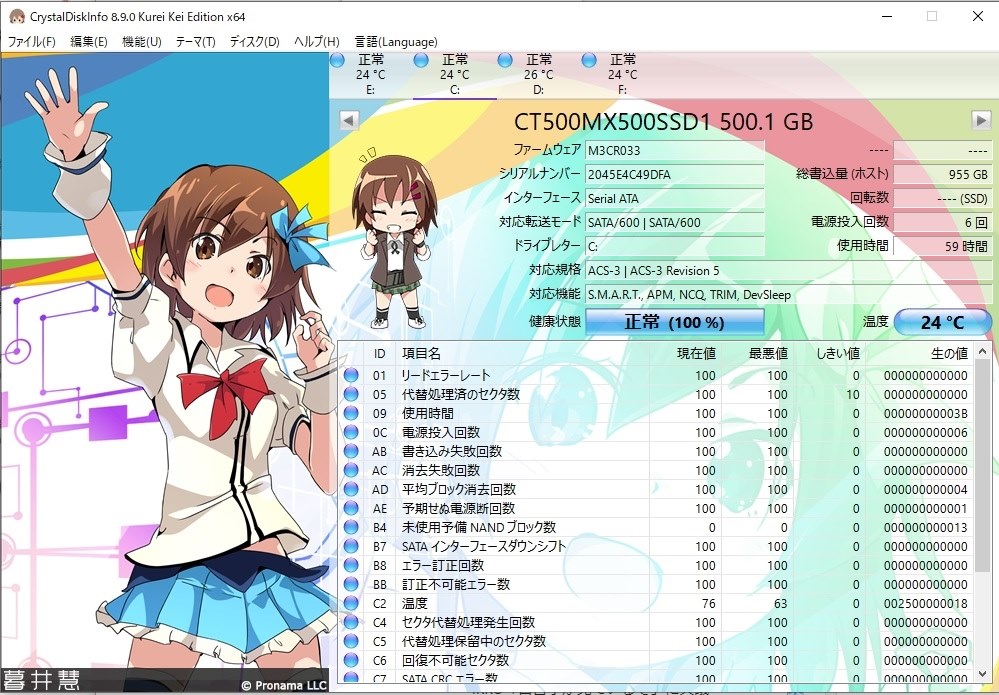The width and height of the screenshot is (999, 695).
Task: Click the 59 時間 power-on hours value
Action: point(942,247)
